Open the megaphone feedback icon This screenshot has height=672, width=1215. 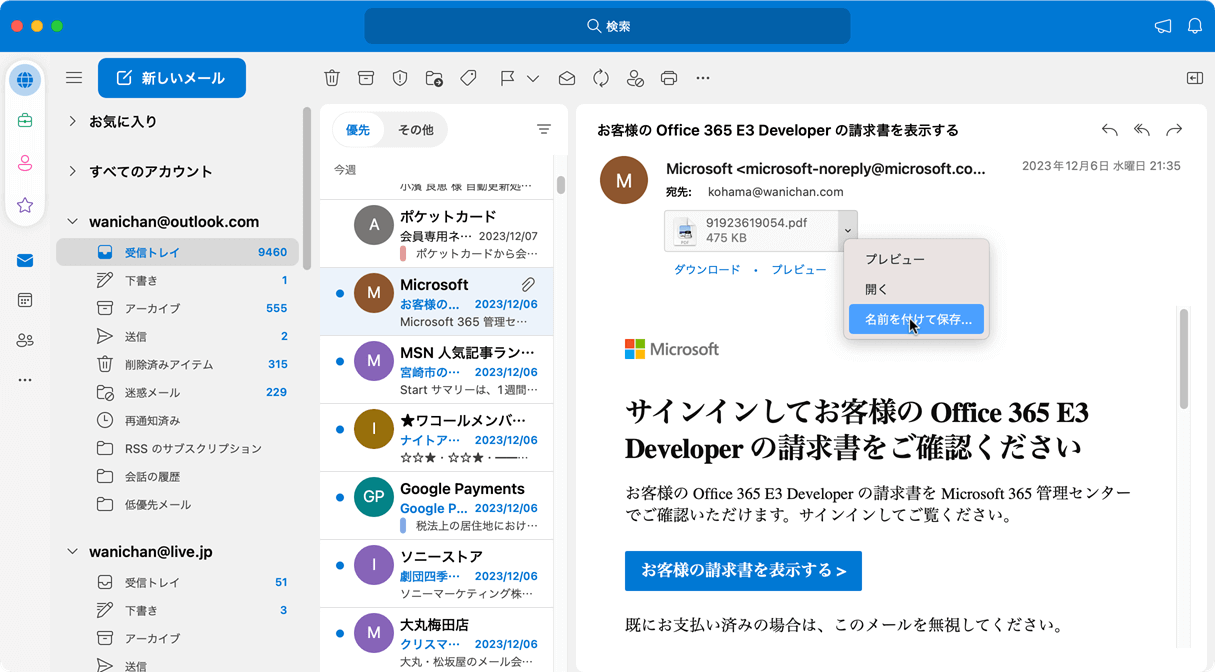coord(1163,26)
